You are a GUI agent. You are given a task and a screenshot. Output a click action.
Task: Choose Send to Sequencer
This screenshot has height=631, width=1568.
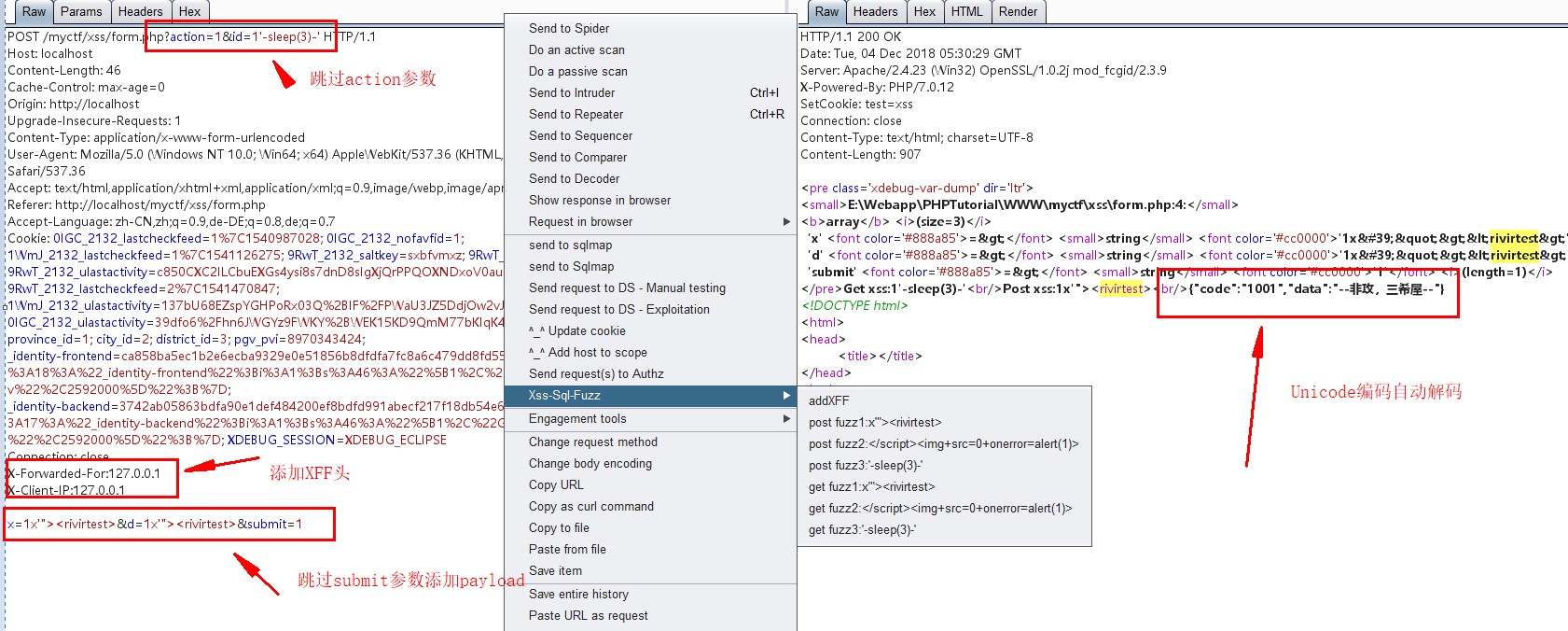650,135
